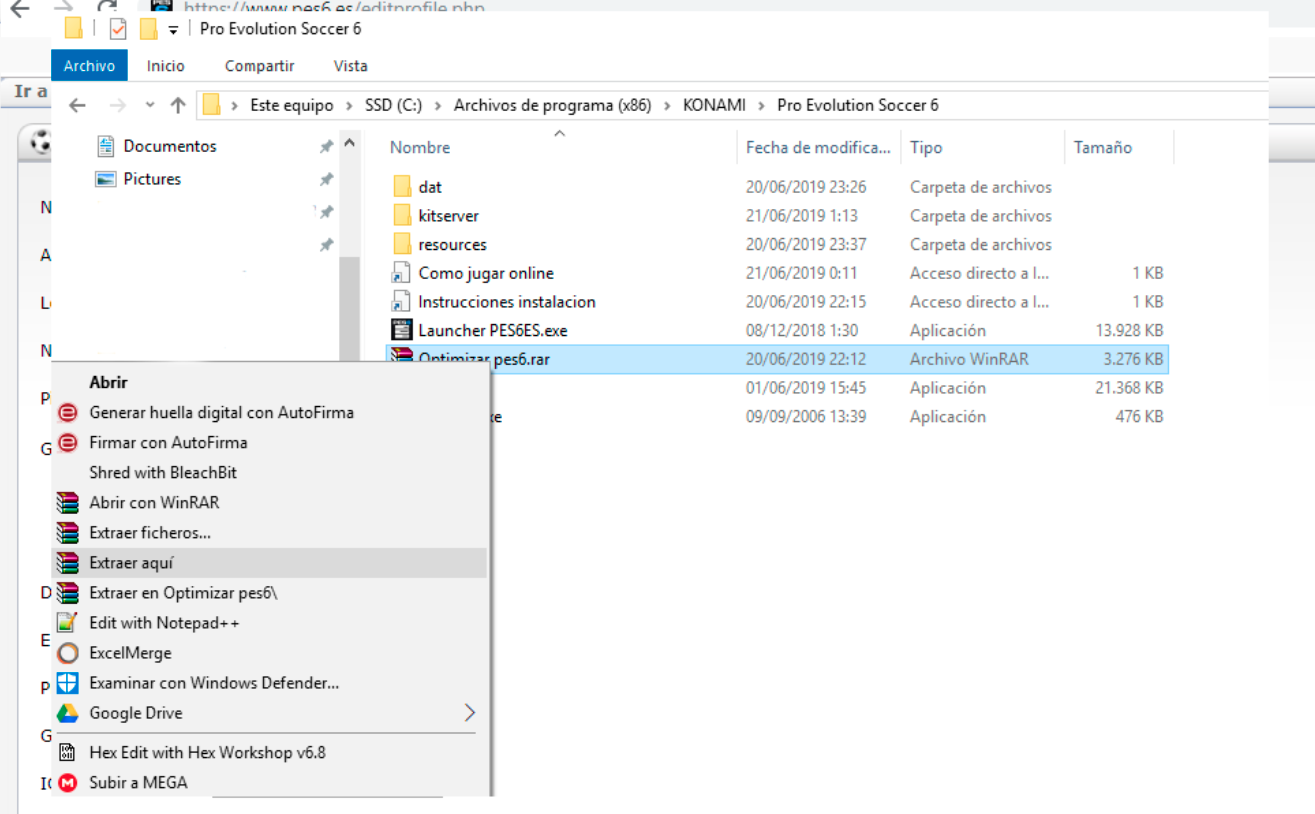Choose Shred with BleachBit
This screenshot has width=1315, height=814.
coord(269,472)
